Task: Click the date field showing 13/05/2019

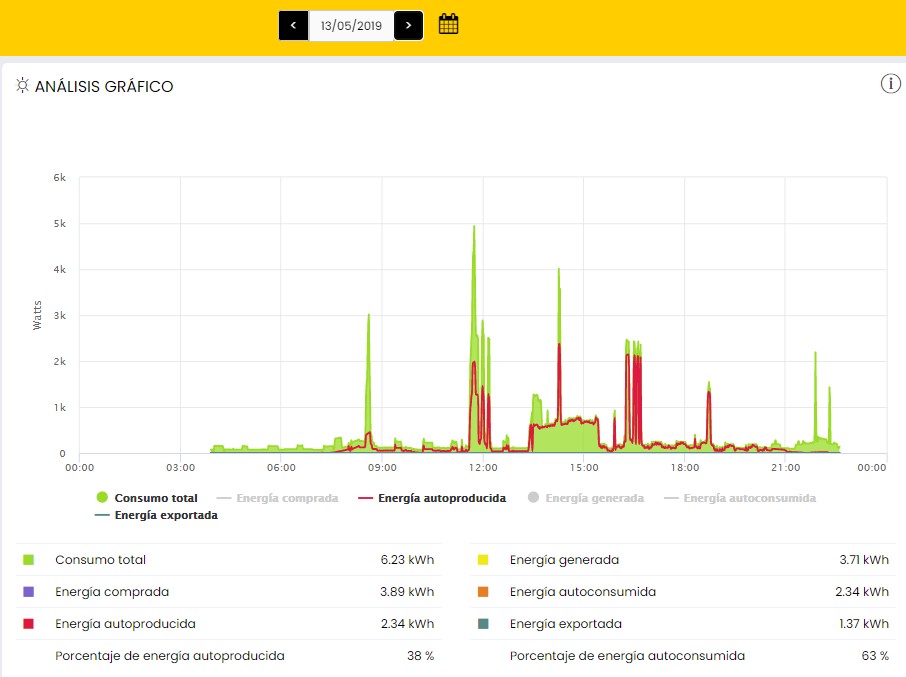Action: [x=351, y=25]
